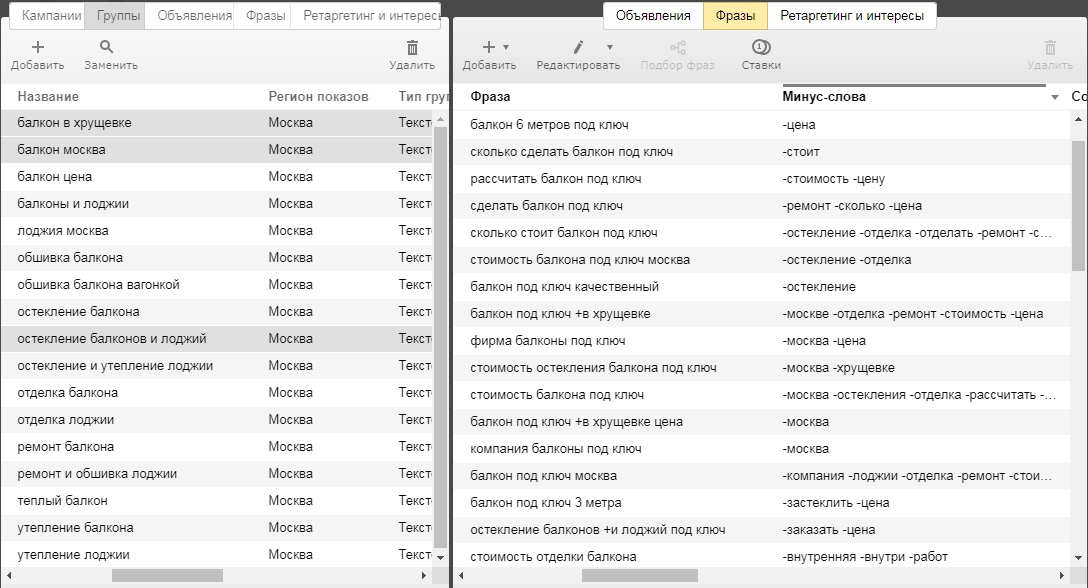Select phrase 'балкон под ключ качественный'

[x=565, y=287]
